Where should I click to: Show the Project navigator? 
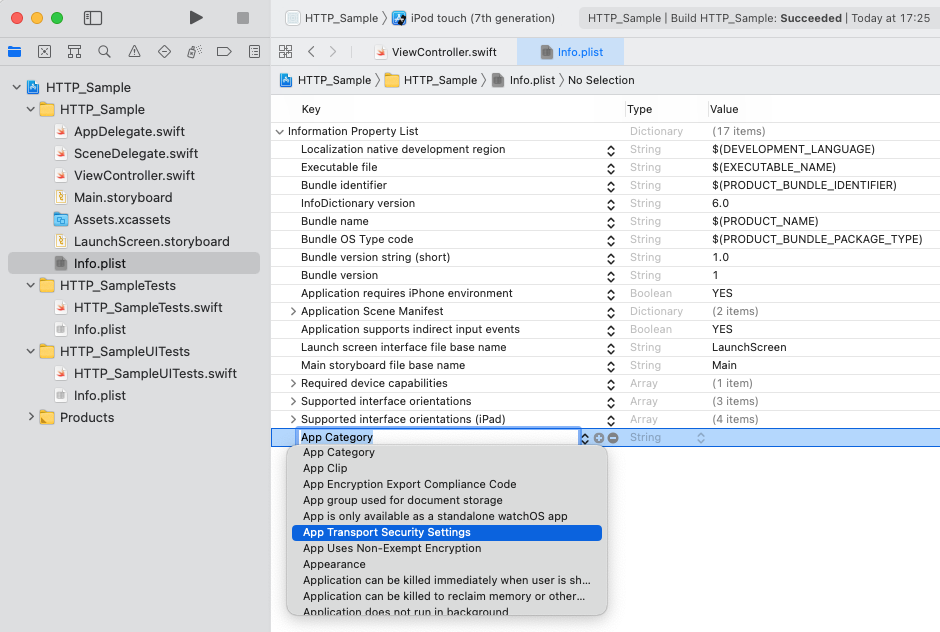(x=14, y=52)
